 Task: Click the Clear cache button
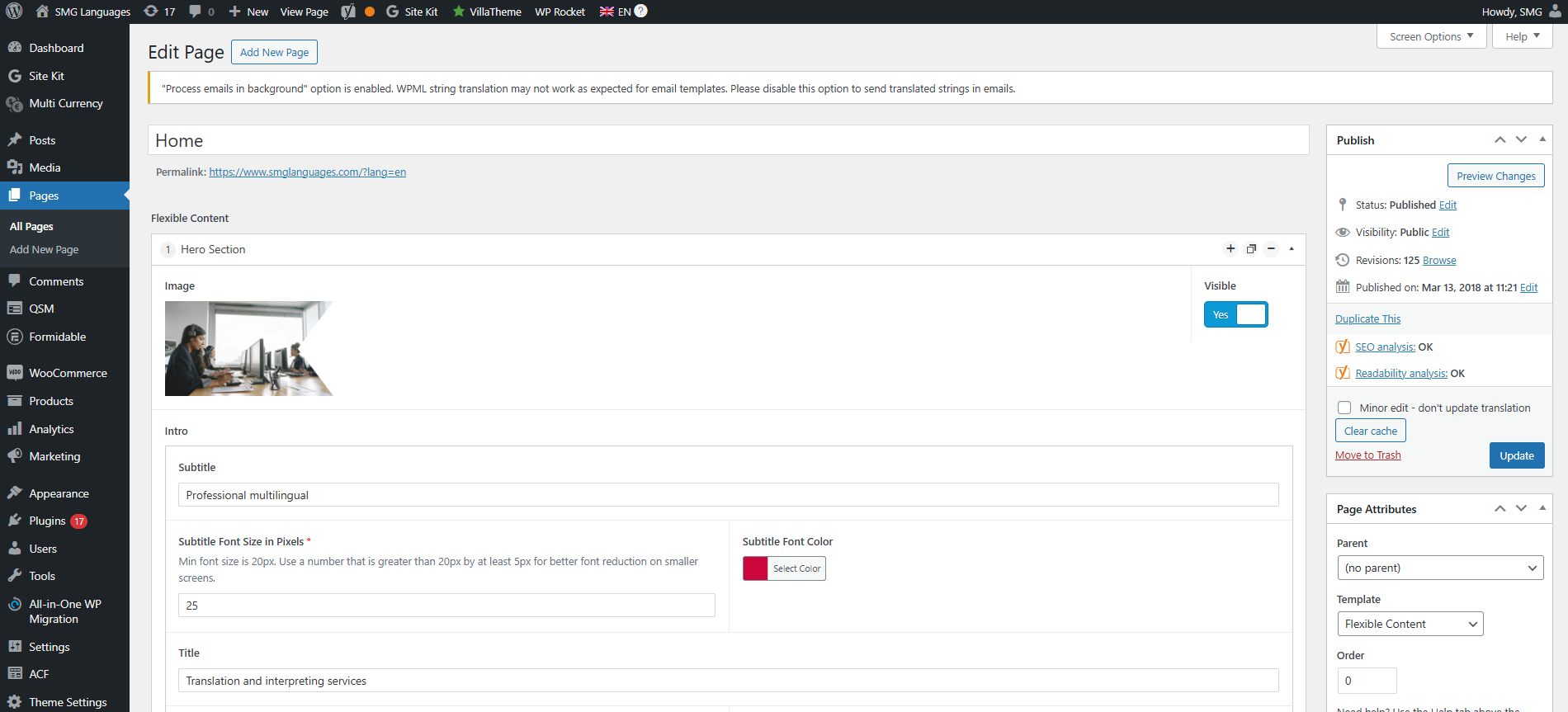point(1370,431)
